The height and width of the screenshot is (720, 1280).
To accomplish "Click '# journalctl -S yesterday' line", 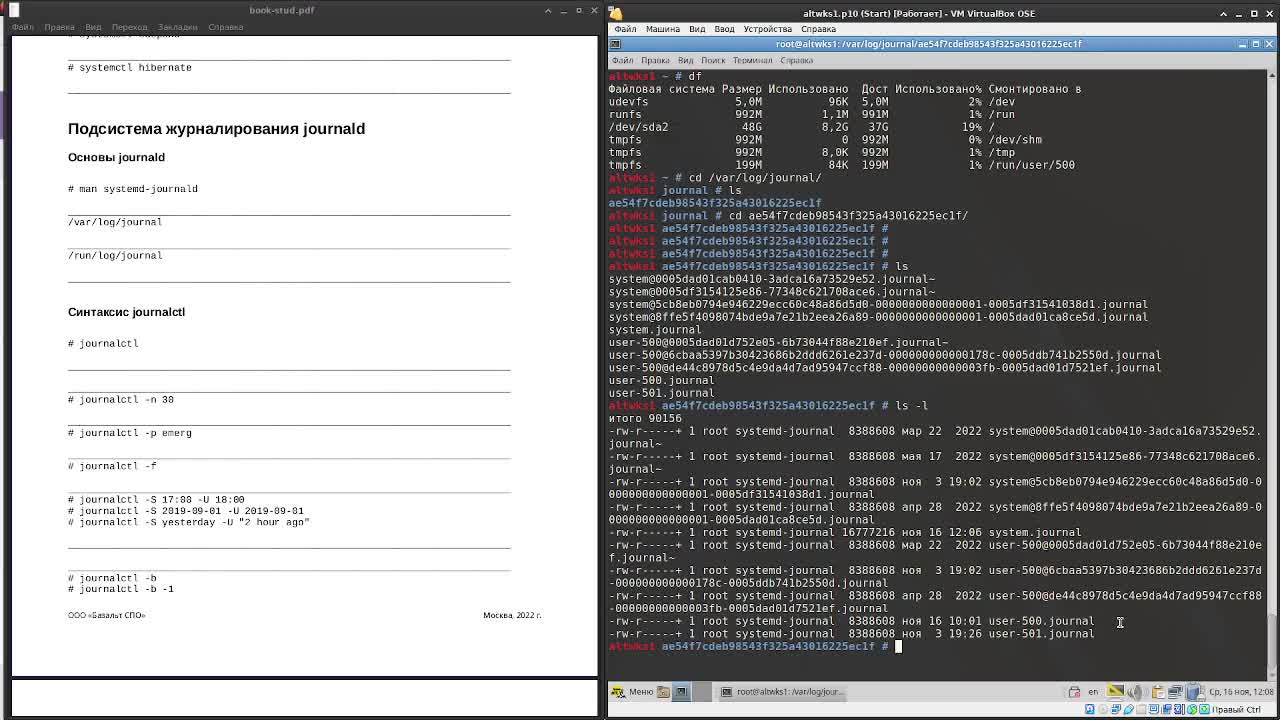I will [189, 522].
